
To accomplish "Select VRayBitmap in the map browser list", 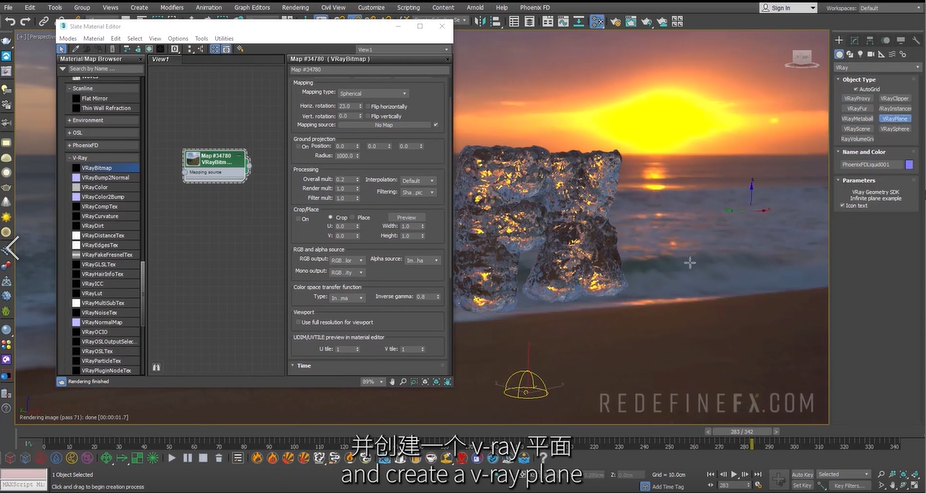I will click(105, 168).
